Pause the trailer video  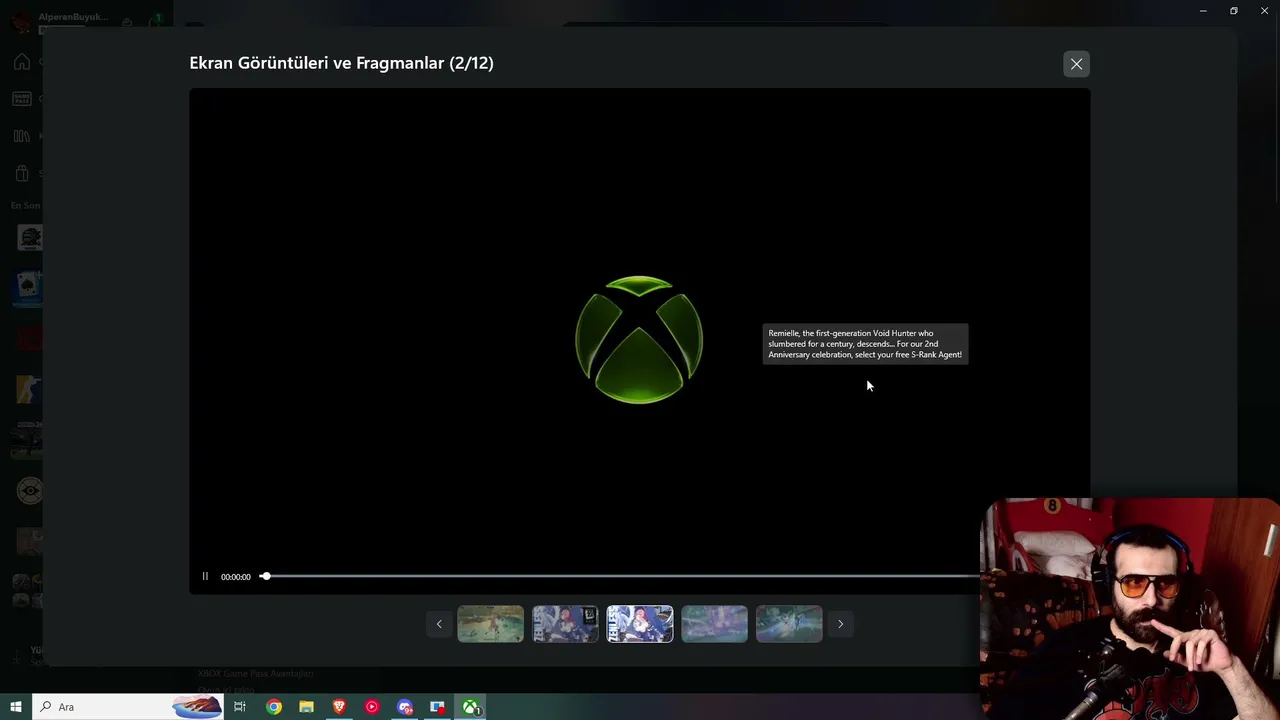(x=205, y=576)
